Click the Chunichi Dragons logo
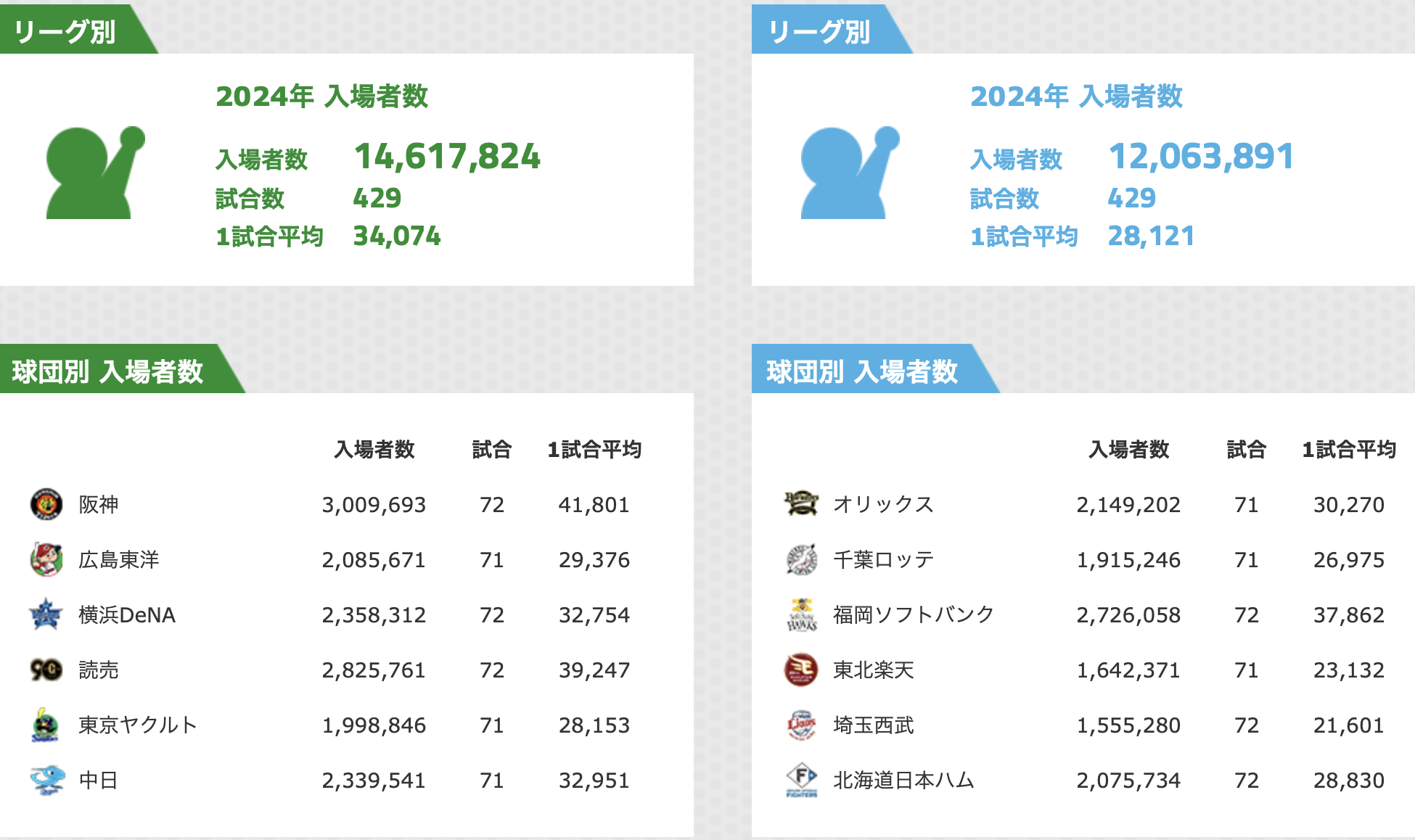1415x840 pixels. click(46, 780)
